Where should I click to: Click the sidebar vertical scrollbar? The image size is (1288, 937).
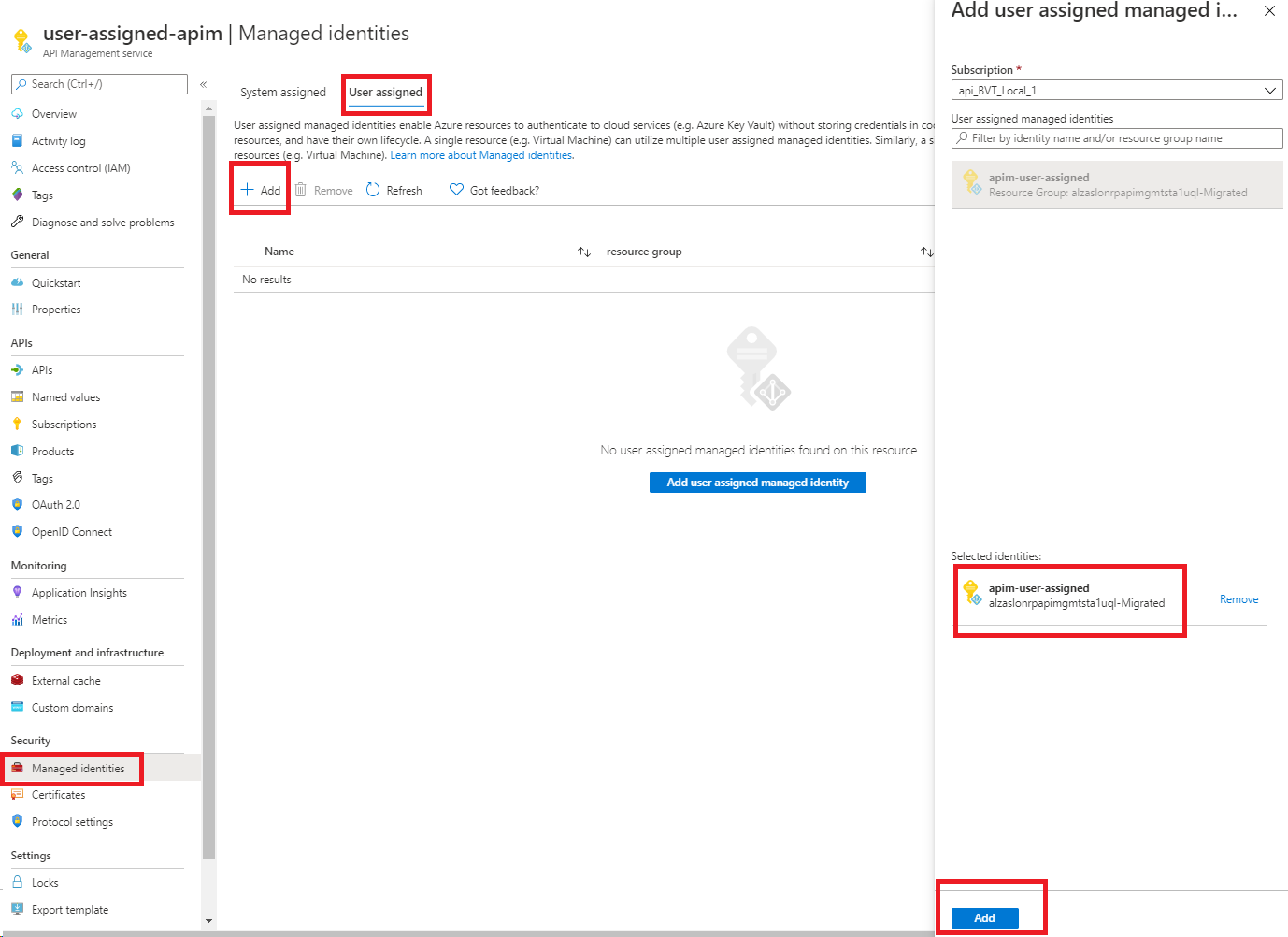[208, 486]
